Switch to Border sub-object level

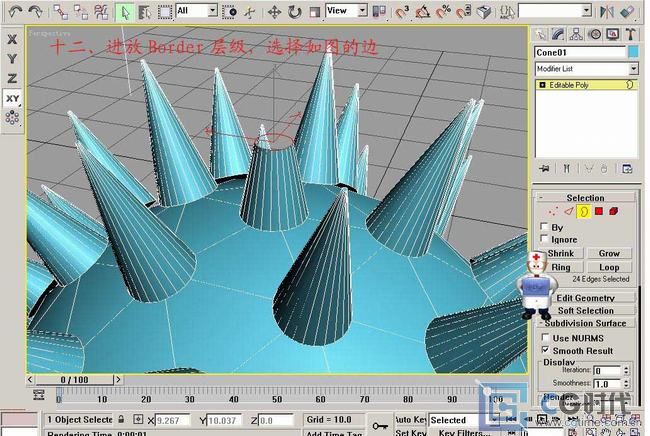coord(584,212)
